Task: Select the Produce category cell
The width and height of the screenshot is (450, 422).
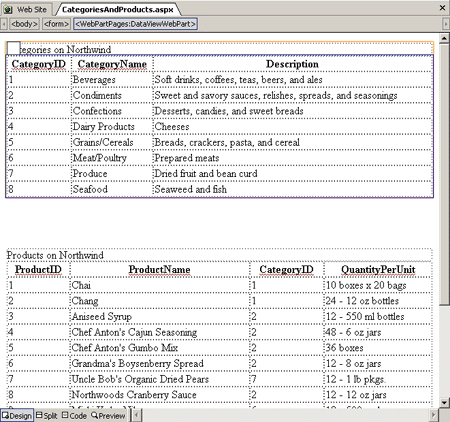Action: pos(112,174)
